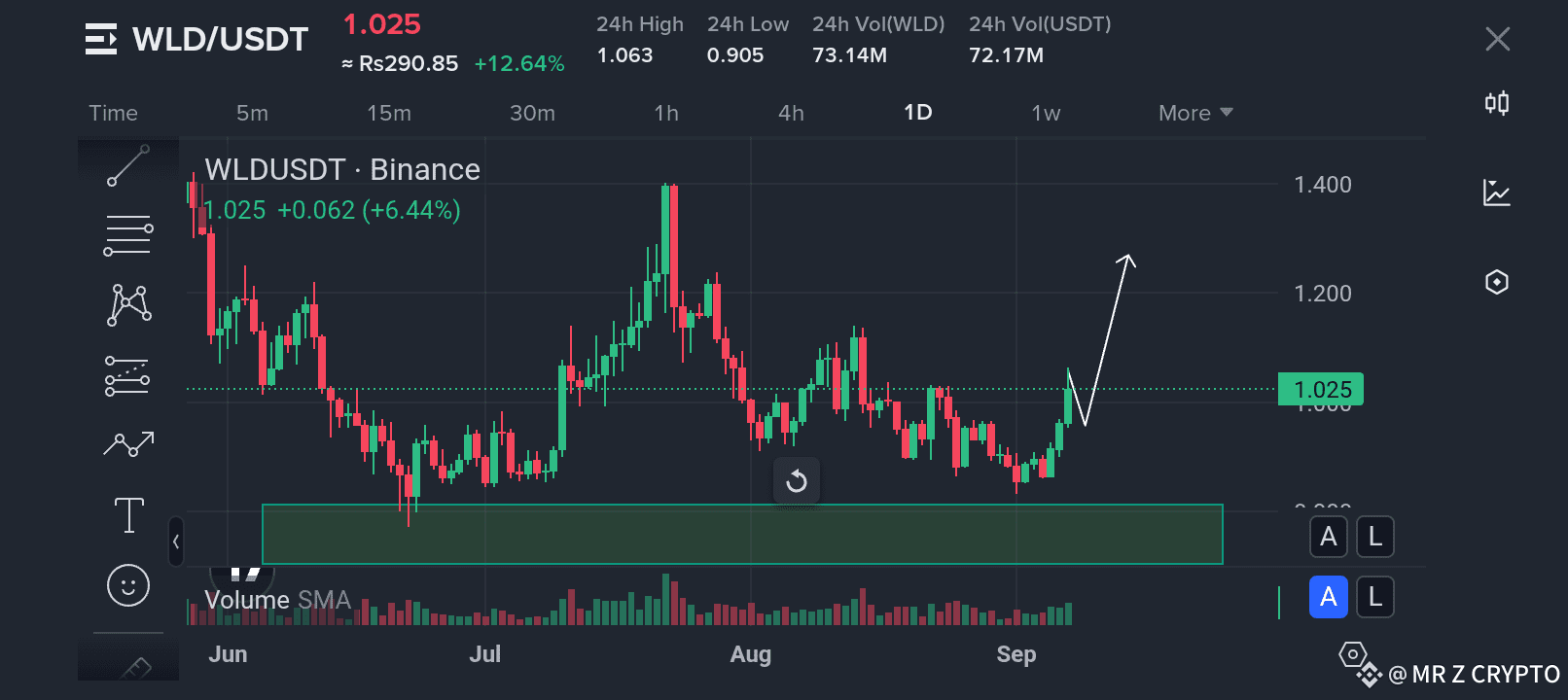This screenshot has width=1568, height=700.
Task: Reset chart view with circular arrow button
Action: tap(797, 481)
